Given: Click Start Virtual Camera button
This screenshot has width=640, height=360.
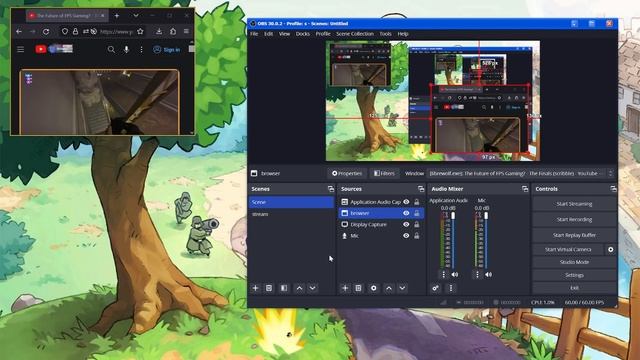Looking at the screenshot, I should (568, 249).
